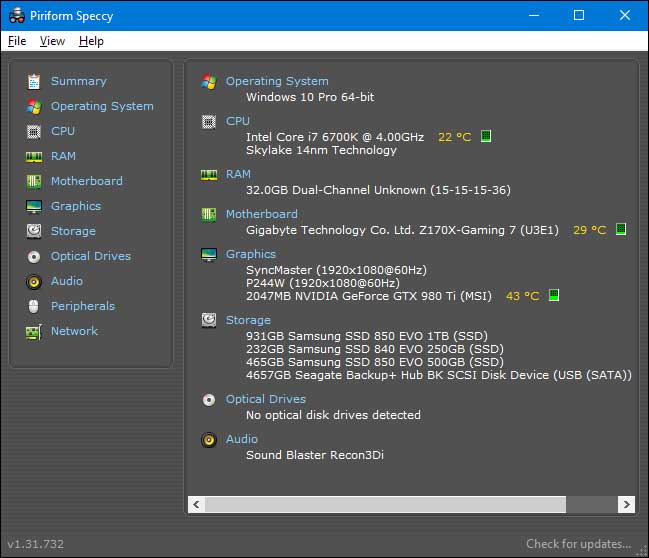
Task: Click the CPU chip icon in sidebar
Action: point(34,132)
